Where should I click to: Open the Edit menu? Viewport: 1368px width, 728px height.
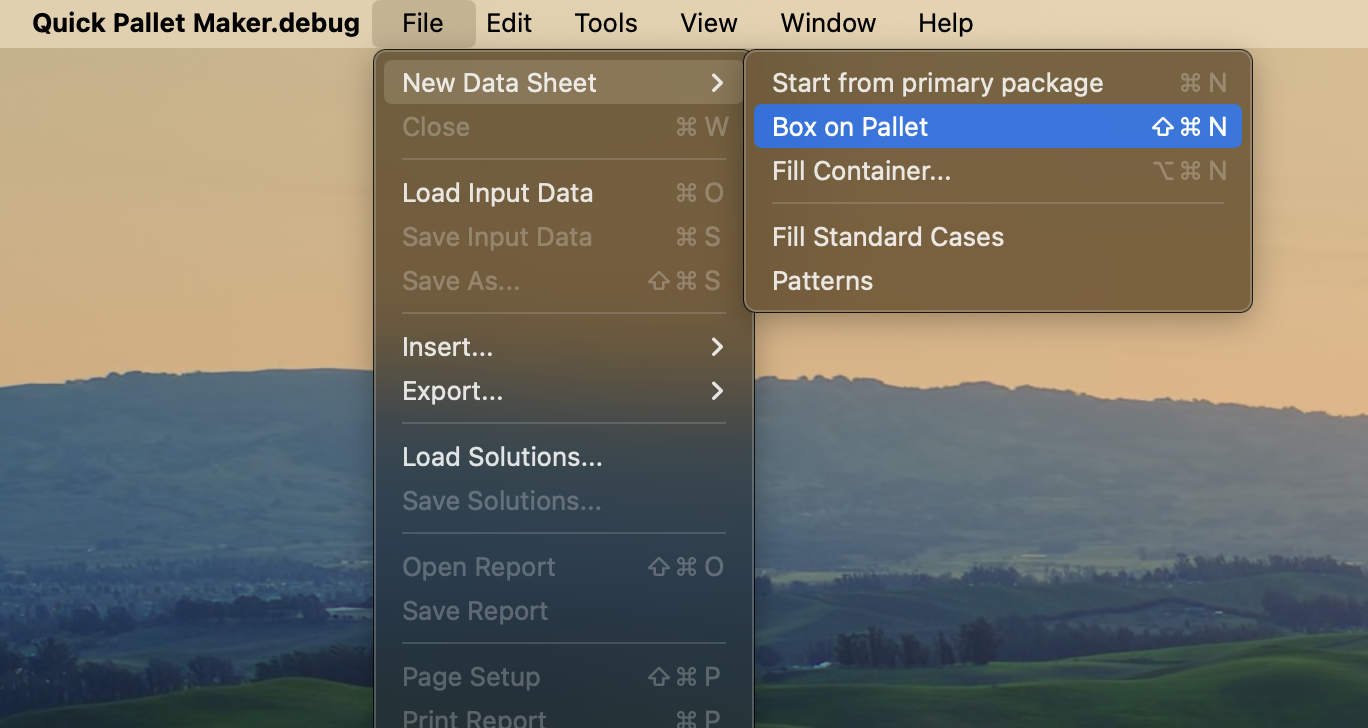(509, 23)
